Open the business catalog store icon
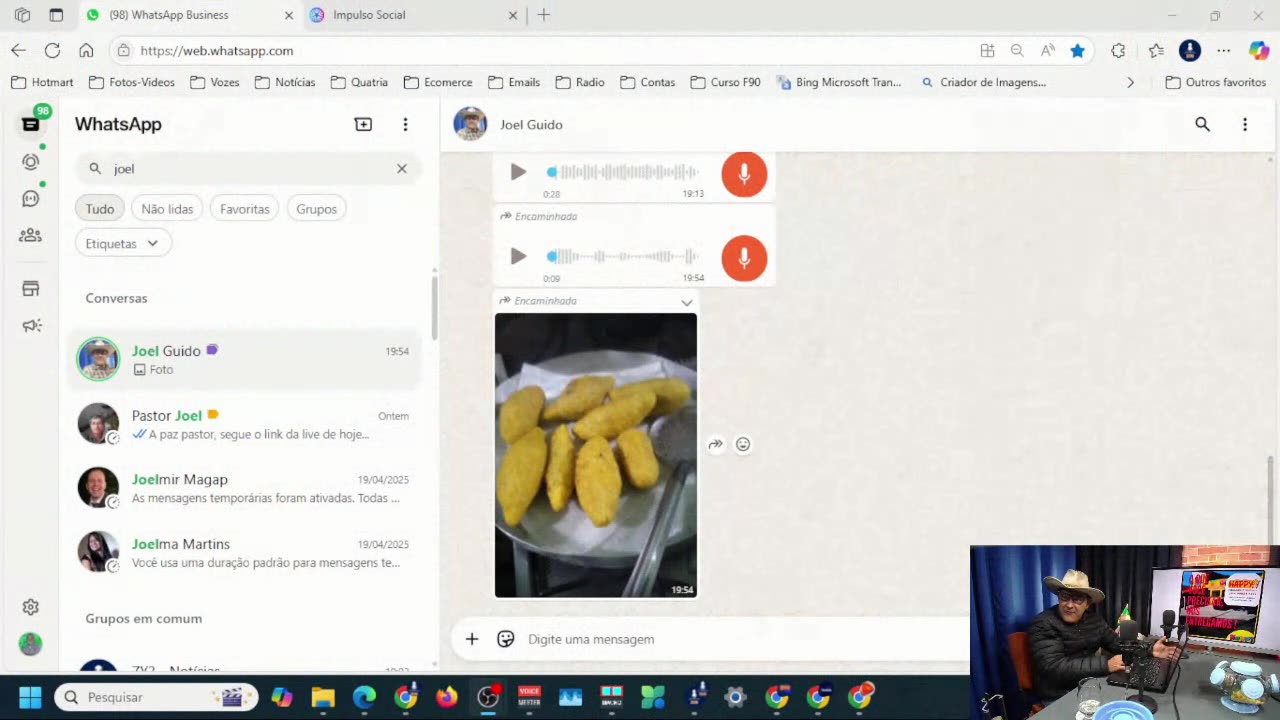The width and height of the screenshot is (1280, 720). tap(31, 289)
